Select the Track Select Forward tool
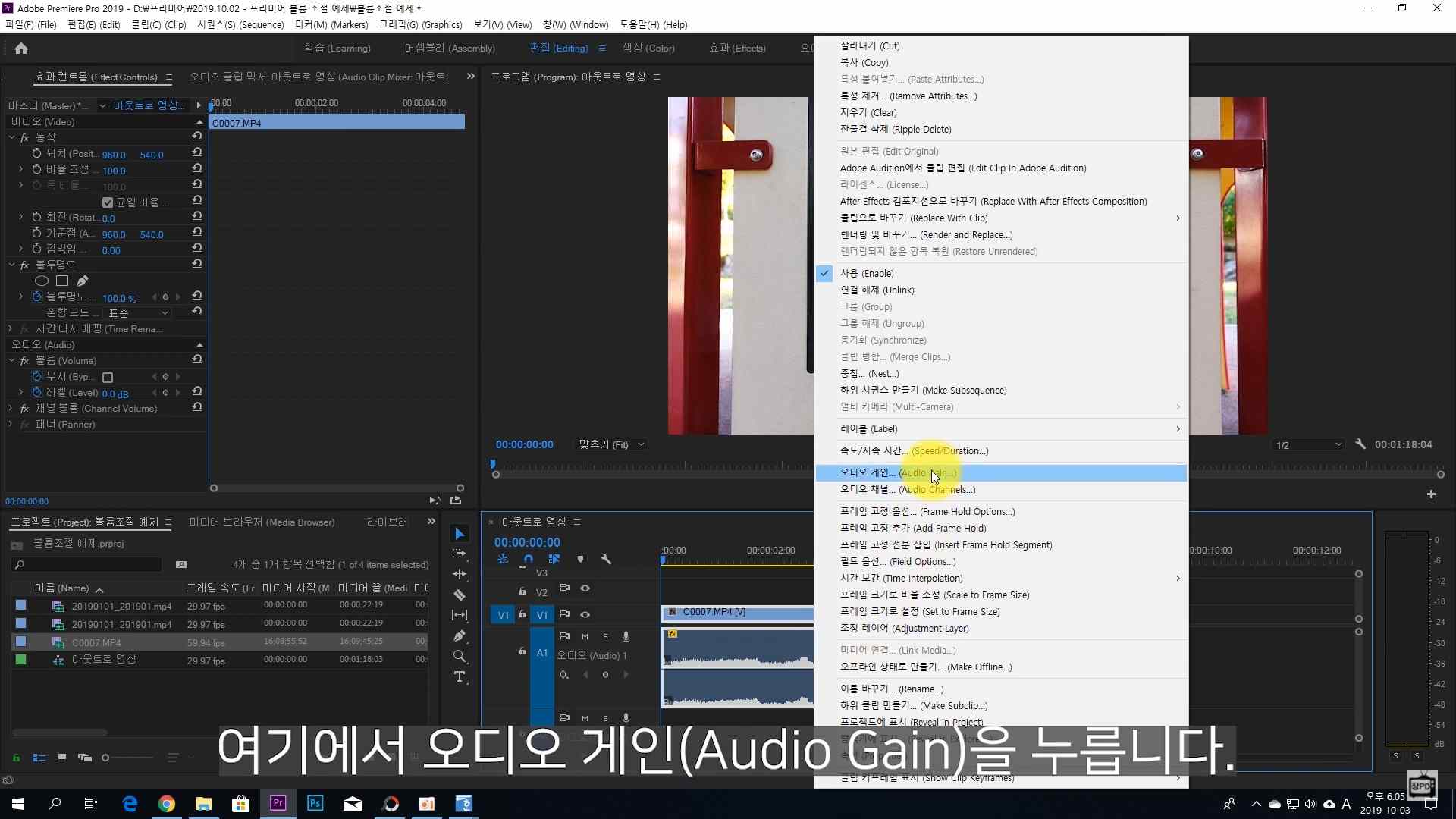 (x=459, y=554)
